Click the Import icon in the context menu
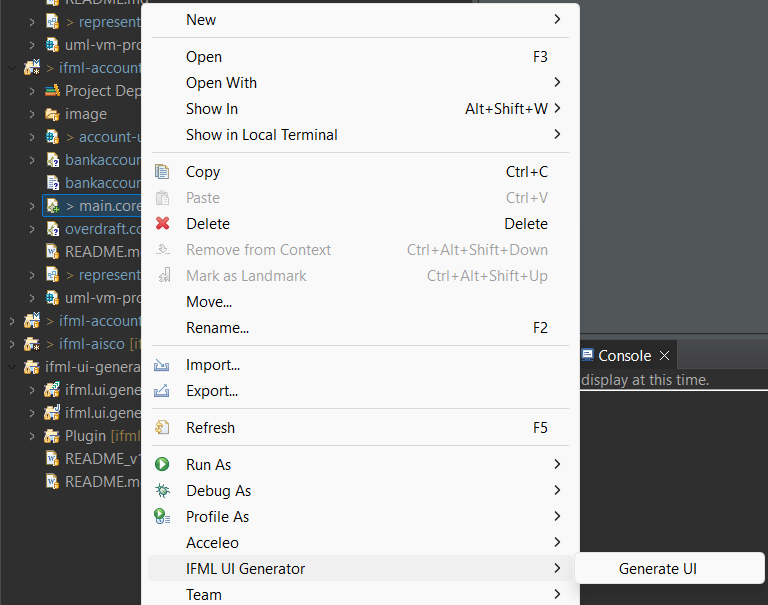The image size is (768, 605). (x=162, y=365)
